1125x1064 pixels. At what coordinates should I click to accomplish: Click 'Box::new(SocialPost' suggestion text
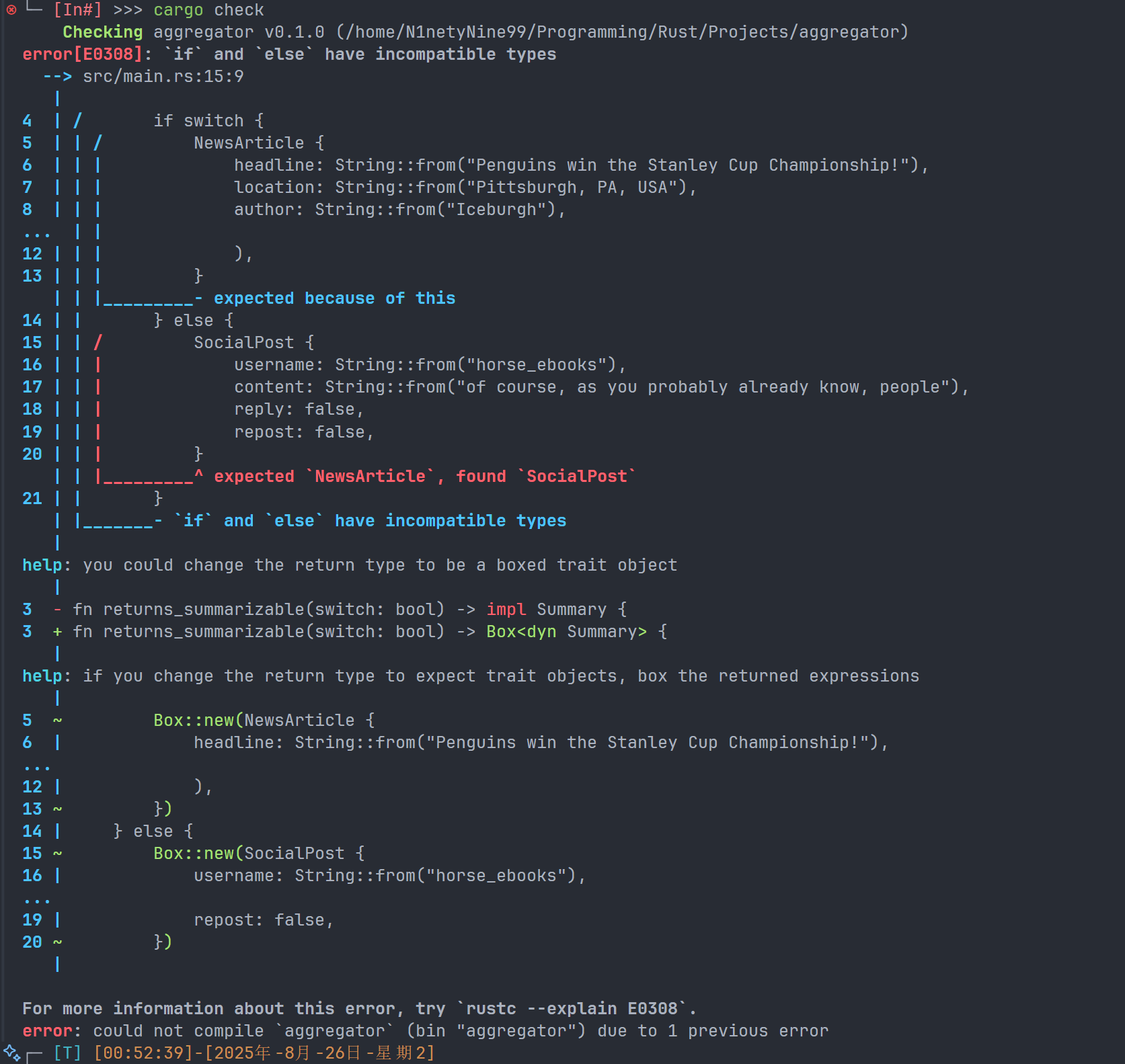click(249, 854)
